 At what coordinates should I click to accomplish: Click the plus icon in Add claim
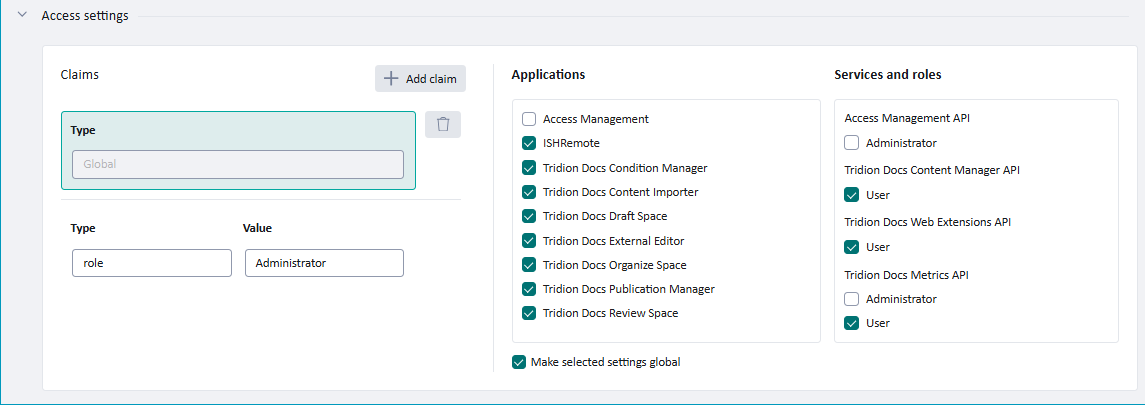pos(391,79)
